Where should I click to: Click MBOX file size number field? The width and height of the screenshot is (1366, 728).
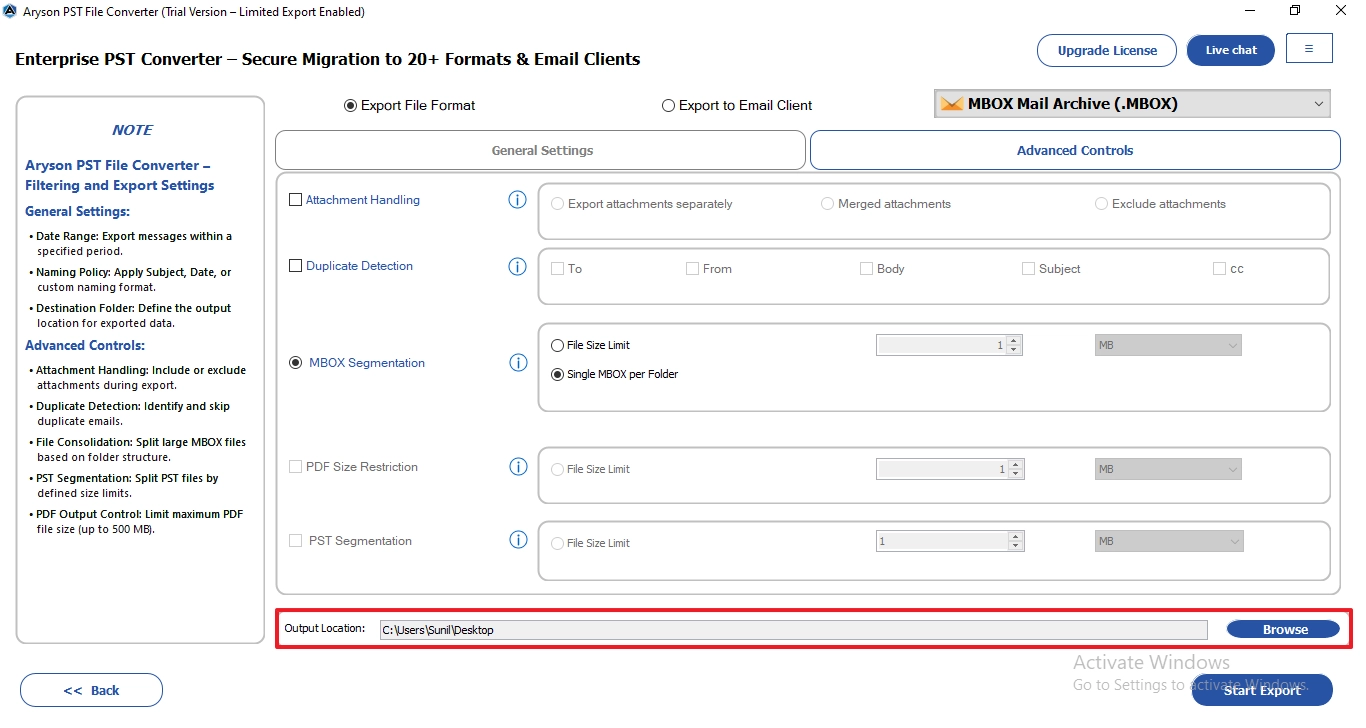pos(942,345)
